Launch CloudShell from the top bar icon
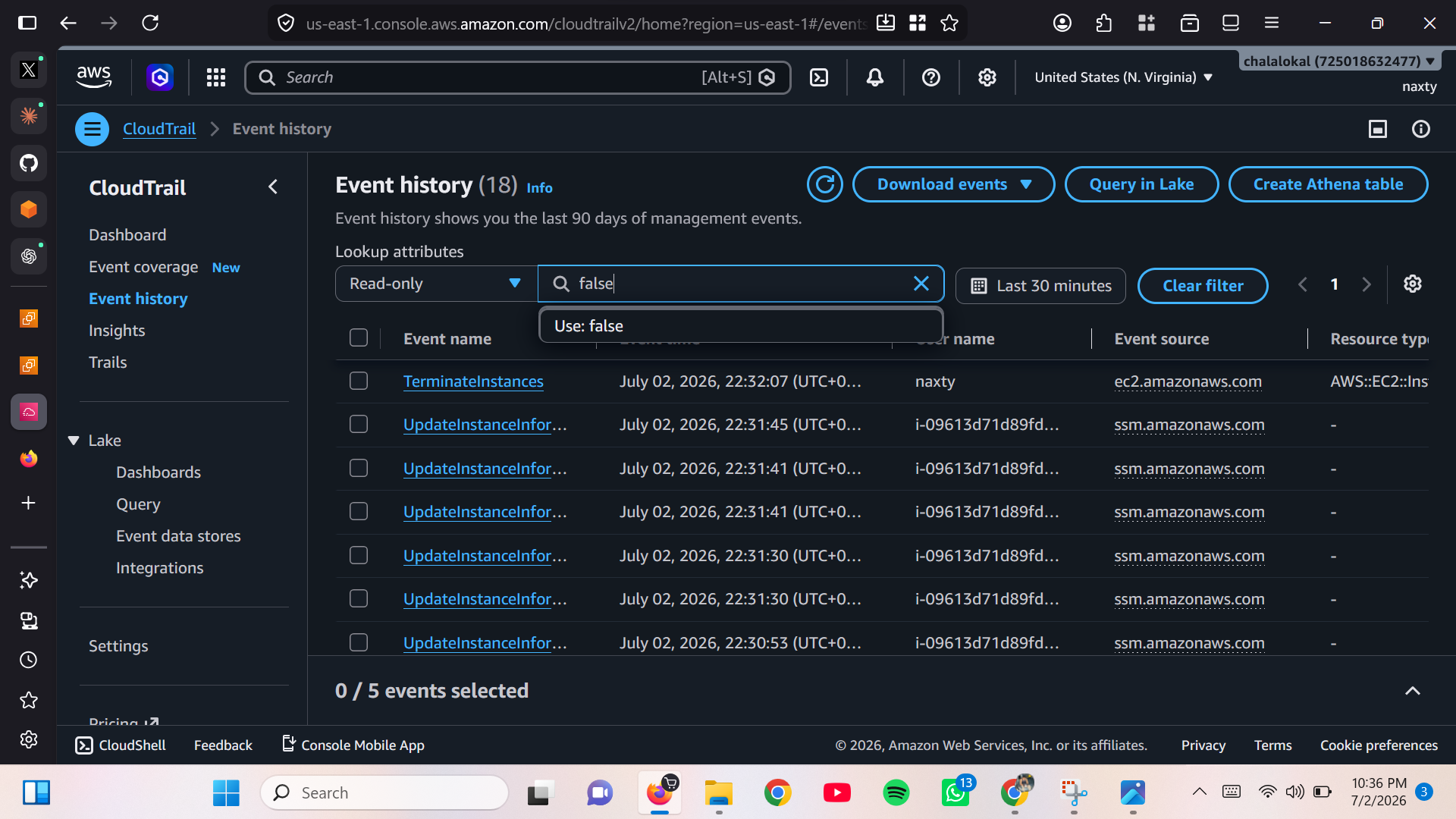Screen dimensions: 1456x819 pyautogui.click(x=819, y=77)
